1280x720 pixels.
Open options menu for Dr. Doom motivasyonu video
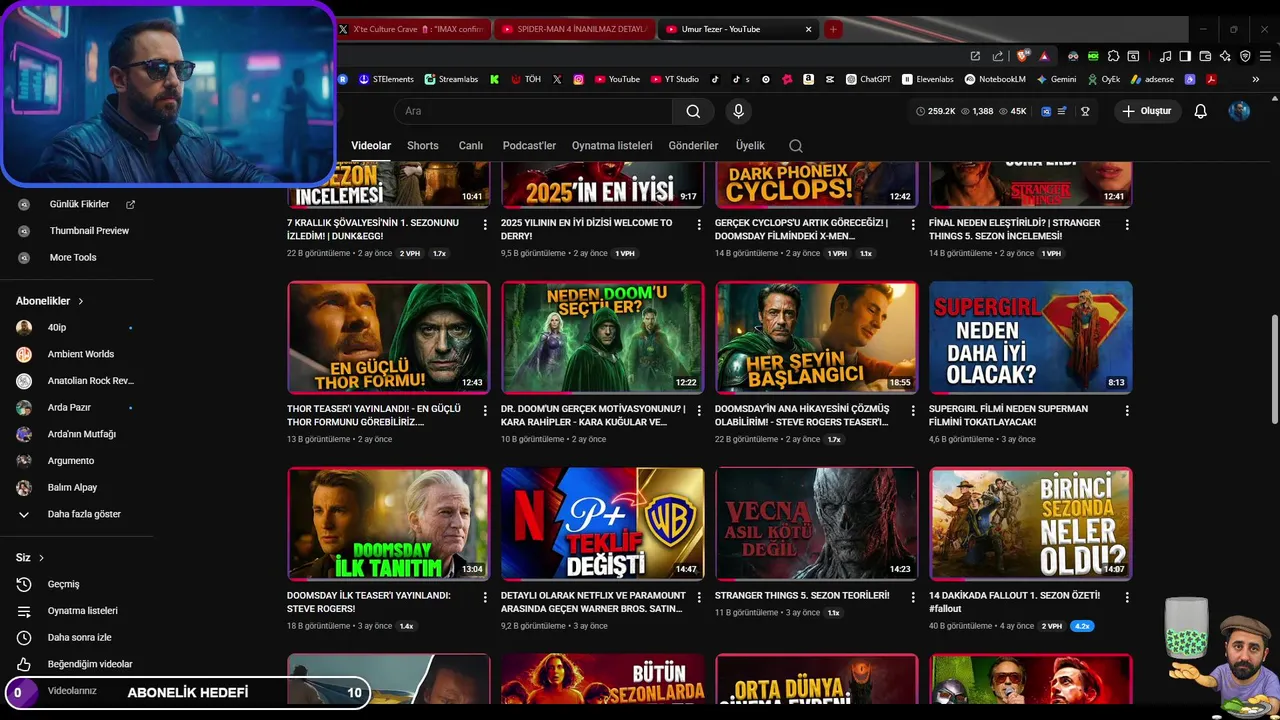coord(699,411)
